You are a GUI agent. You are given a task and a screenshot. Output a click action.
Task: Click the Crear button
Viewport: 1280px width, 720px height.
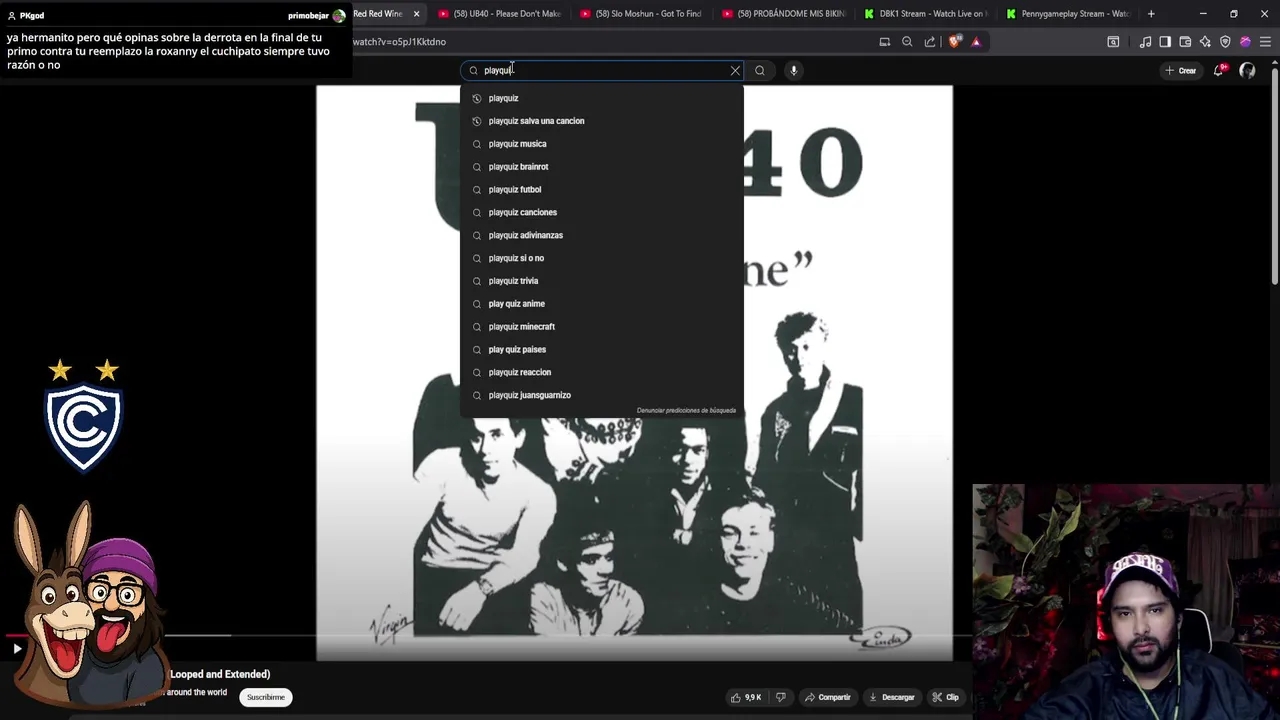click(1180, 70)
